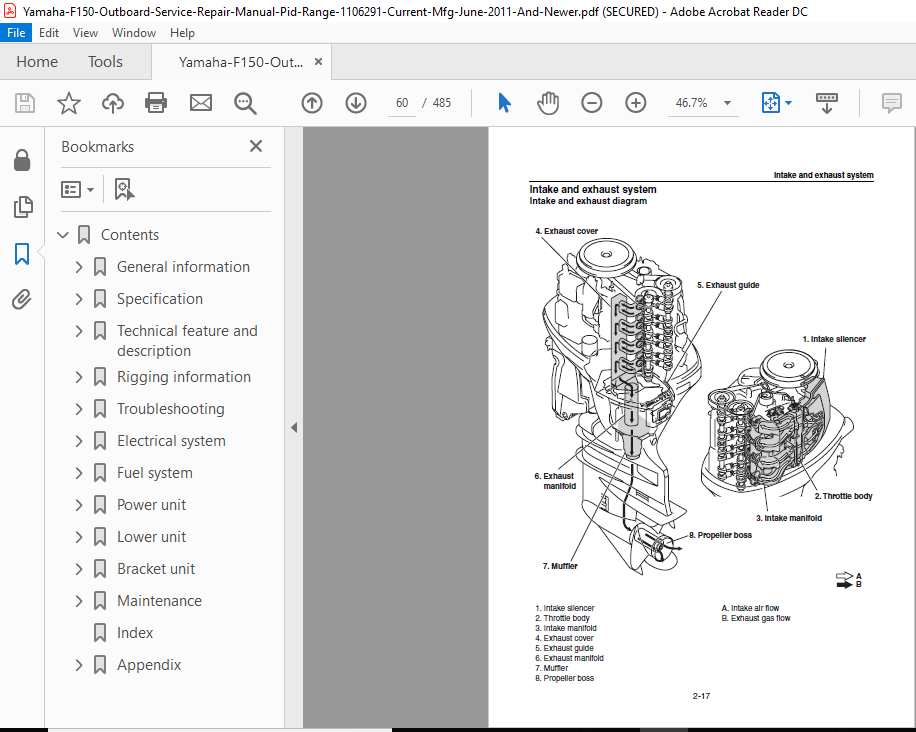Image resolution: width=916 pixels, height=732 pixels.
Task: Zoom out with minus button
Action: click(x=592, y=103)
